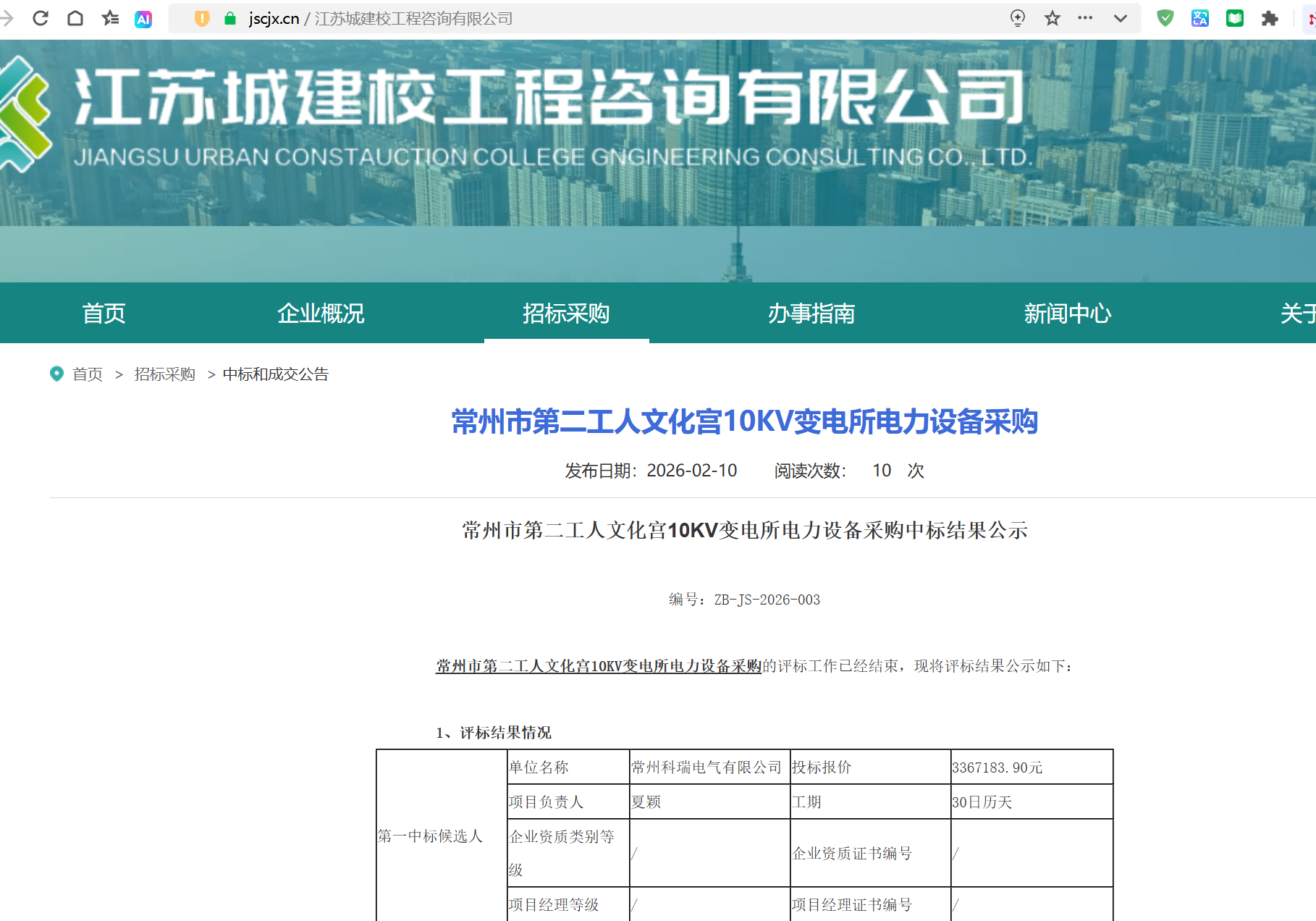The image size is (1316, 921).
Task: Click the green padlock site info icon
Action: click(230, 19)
